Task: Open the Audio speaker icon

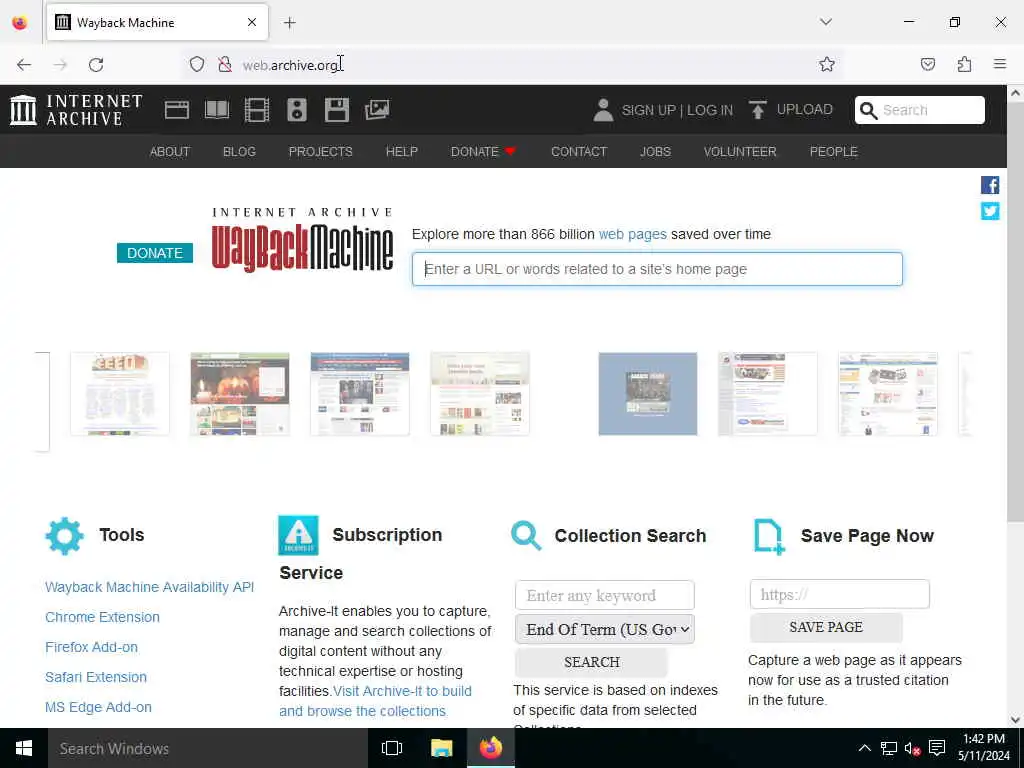Action: (296, 110)
